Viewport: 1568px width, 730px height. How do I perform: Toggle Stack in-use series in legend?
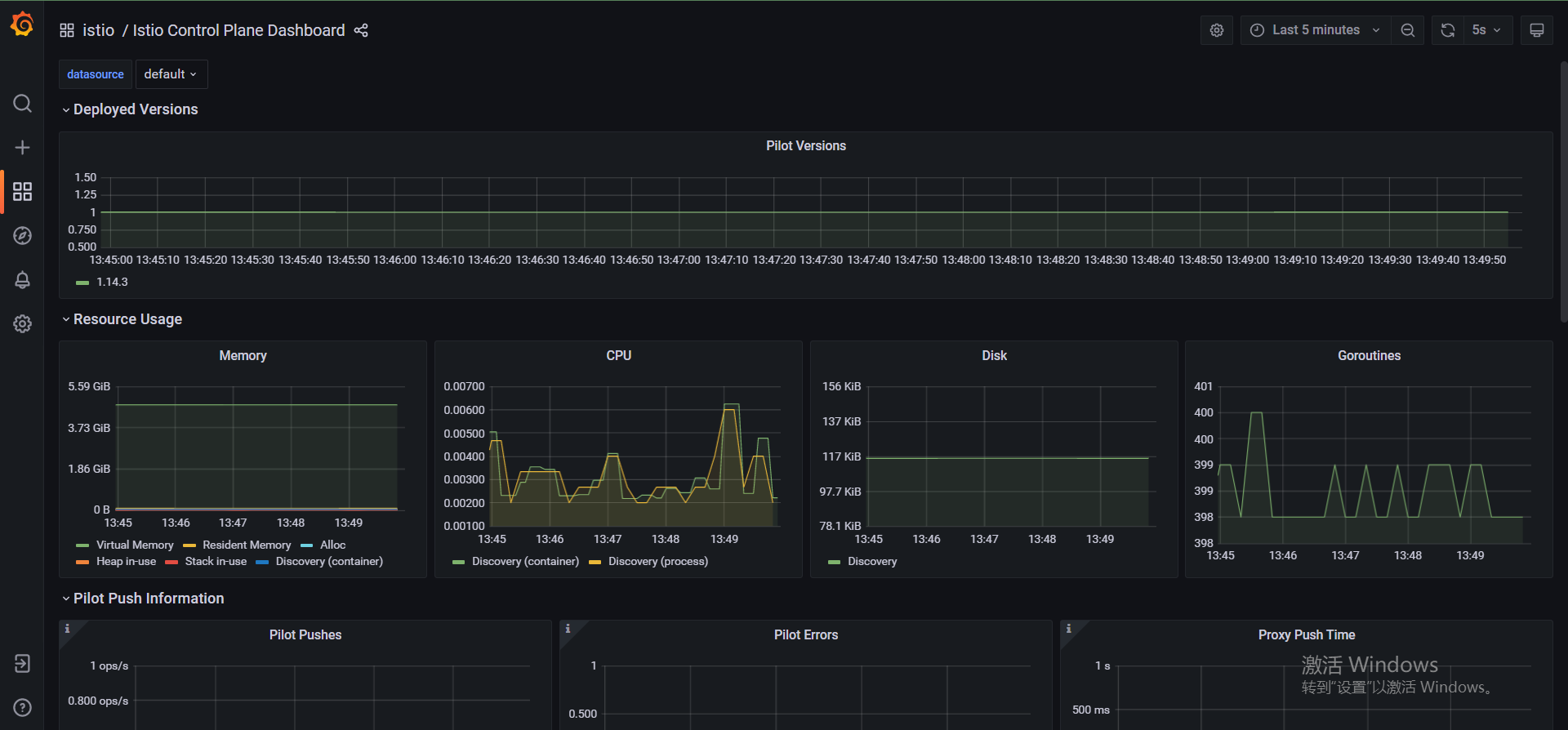click(216, 562)
